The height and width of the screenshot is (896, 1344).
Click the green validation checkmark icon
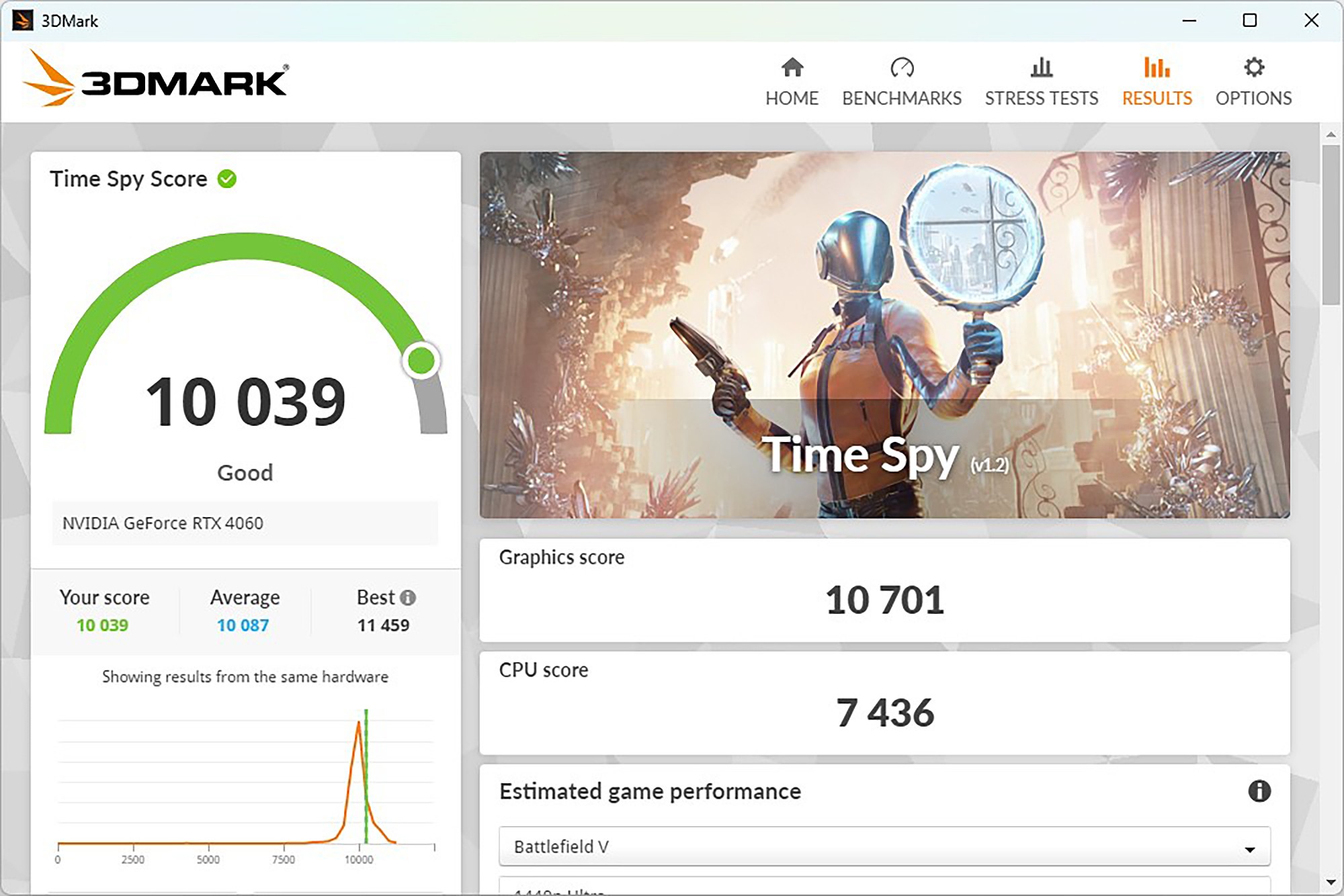pos(227,179)
